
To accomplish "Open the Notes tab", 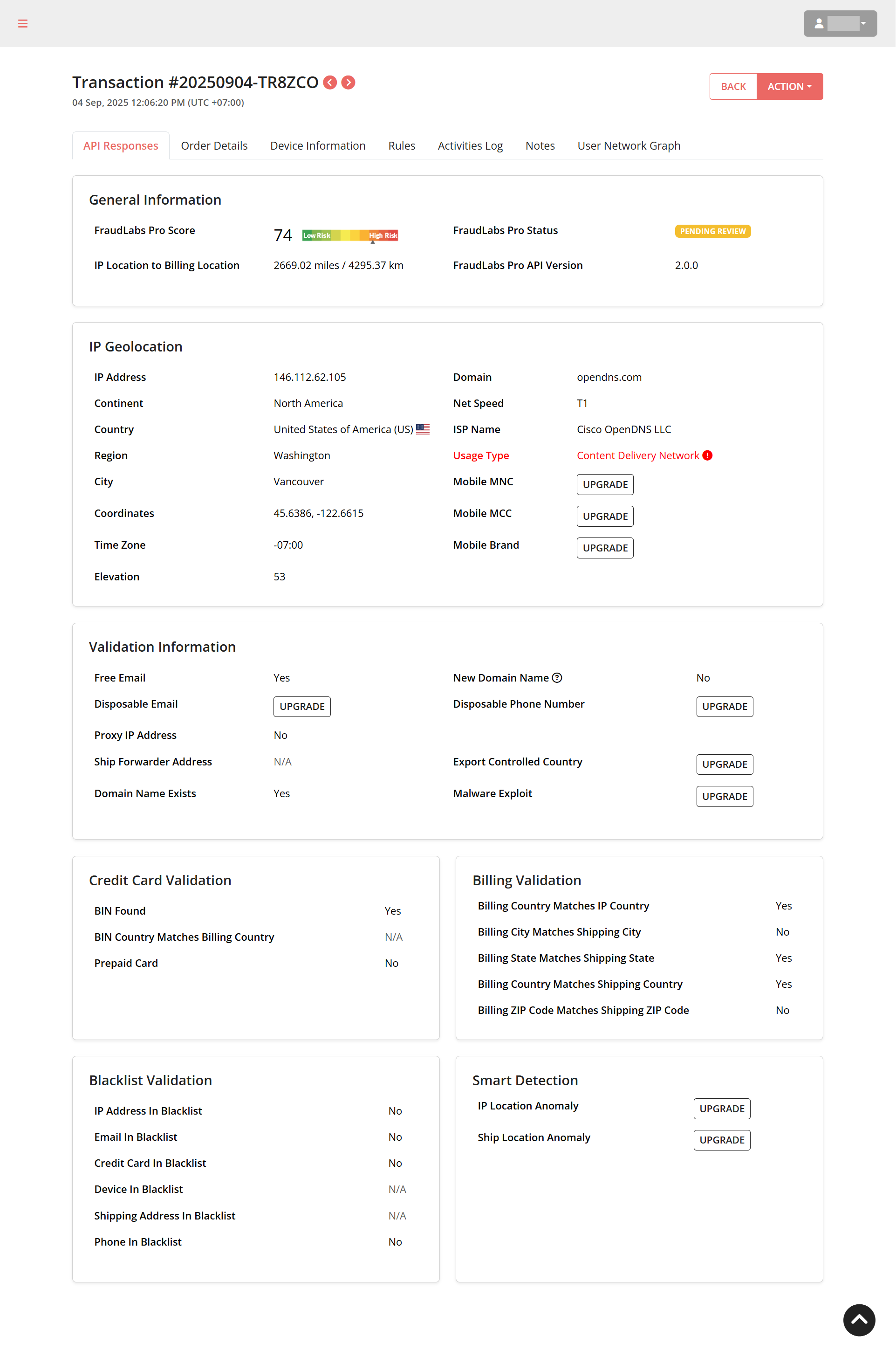I will pos(540,145).
